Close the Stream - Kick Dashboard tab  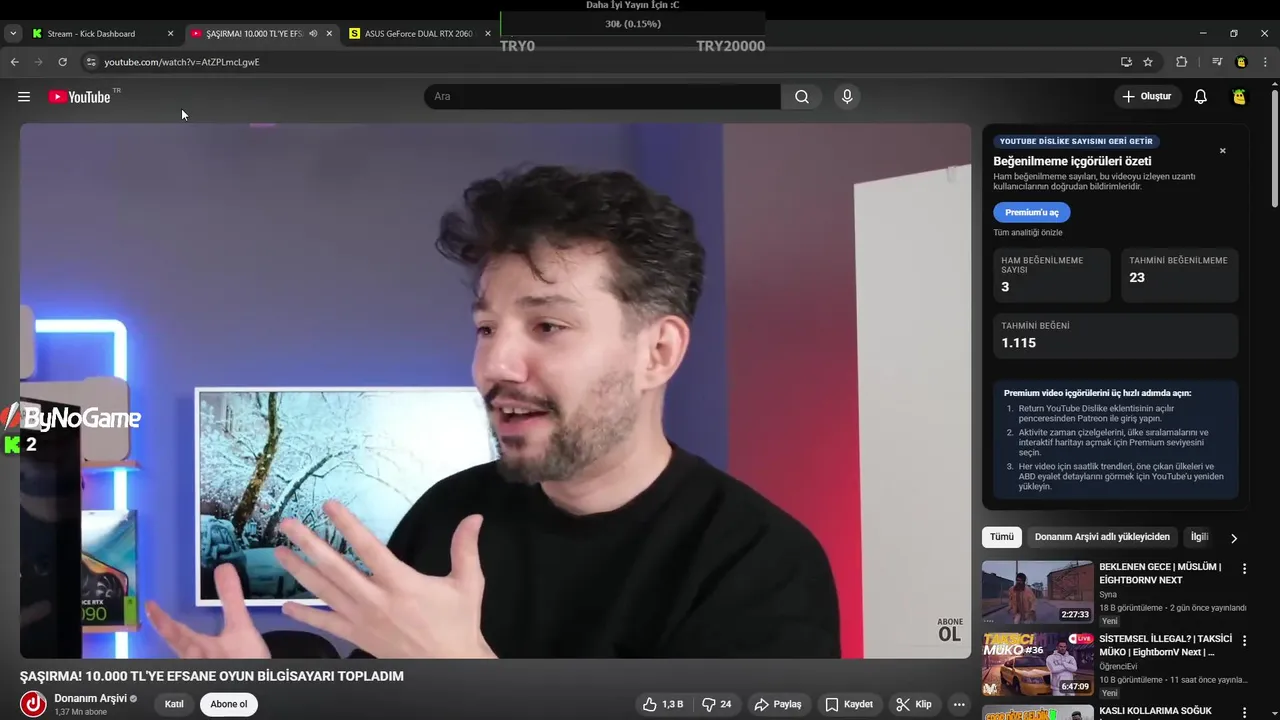point(170,34)
